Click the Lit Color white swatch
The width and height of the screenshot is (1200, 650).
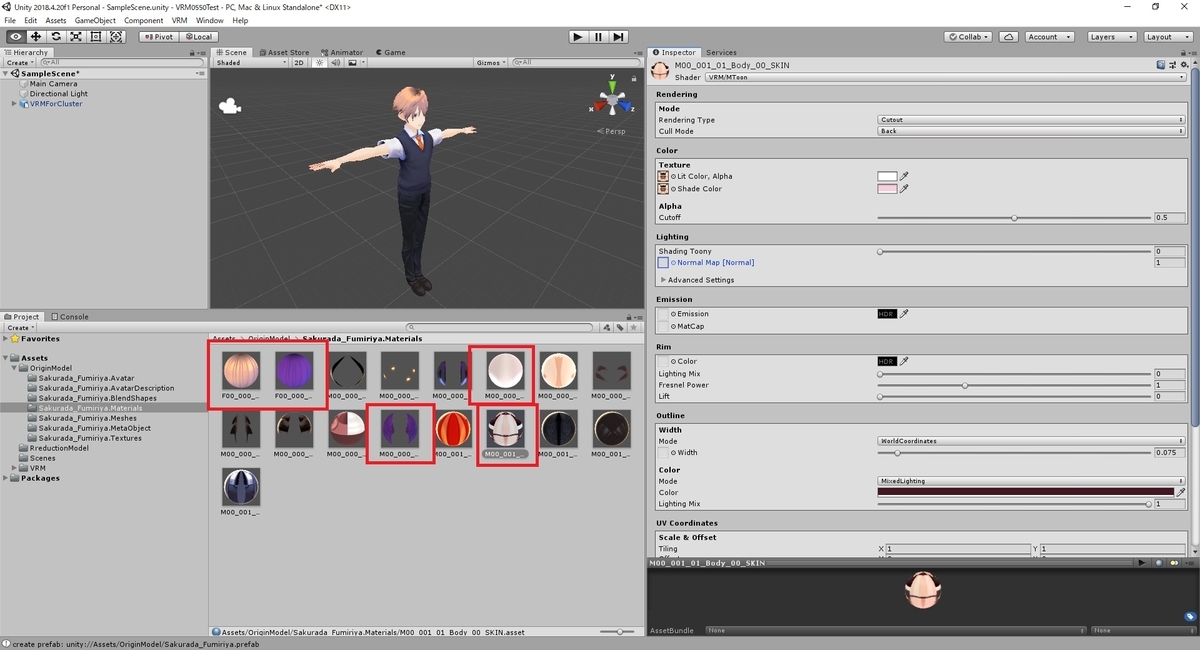(887, 176)
